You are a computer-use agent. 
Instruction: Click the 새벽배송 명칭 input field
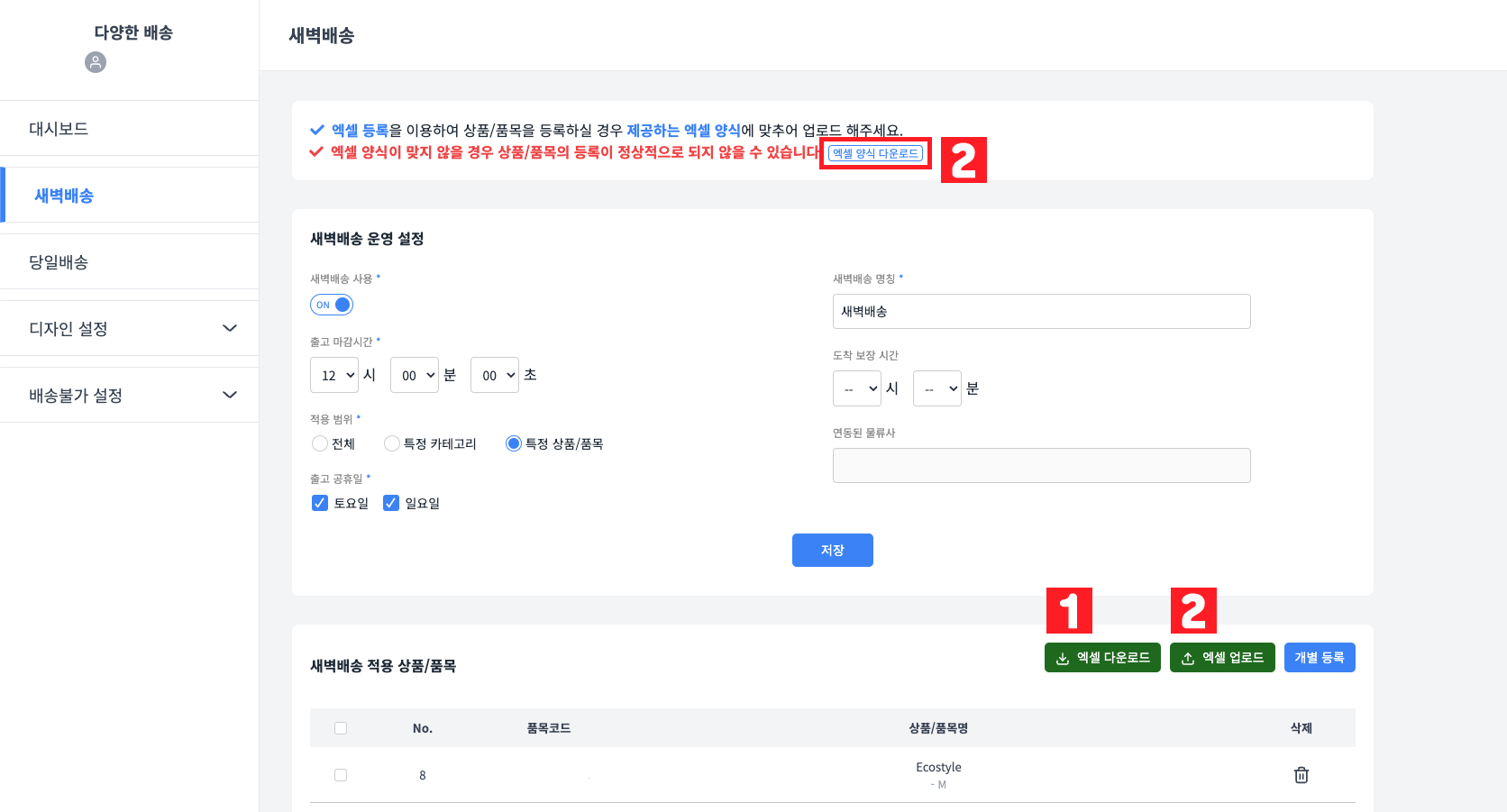click(1042, 311)
